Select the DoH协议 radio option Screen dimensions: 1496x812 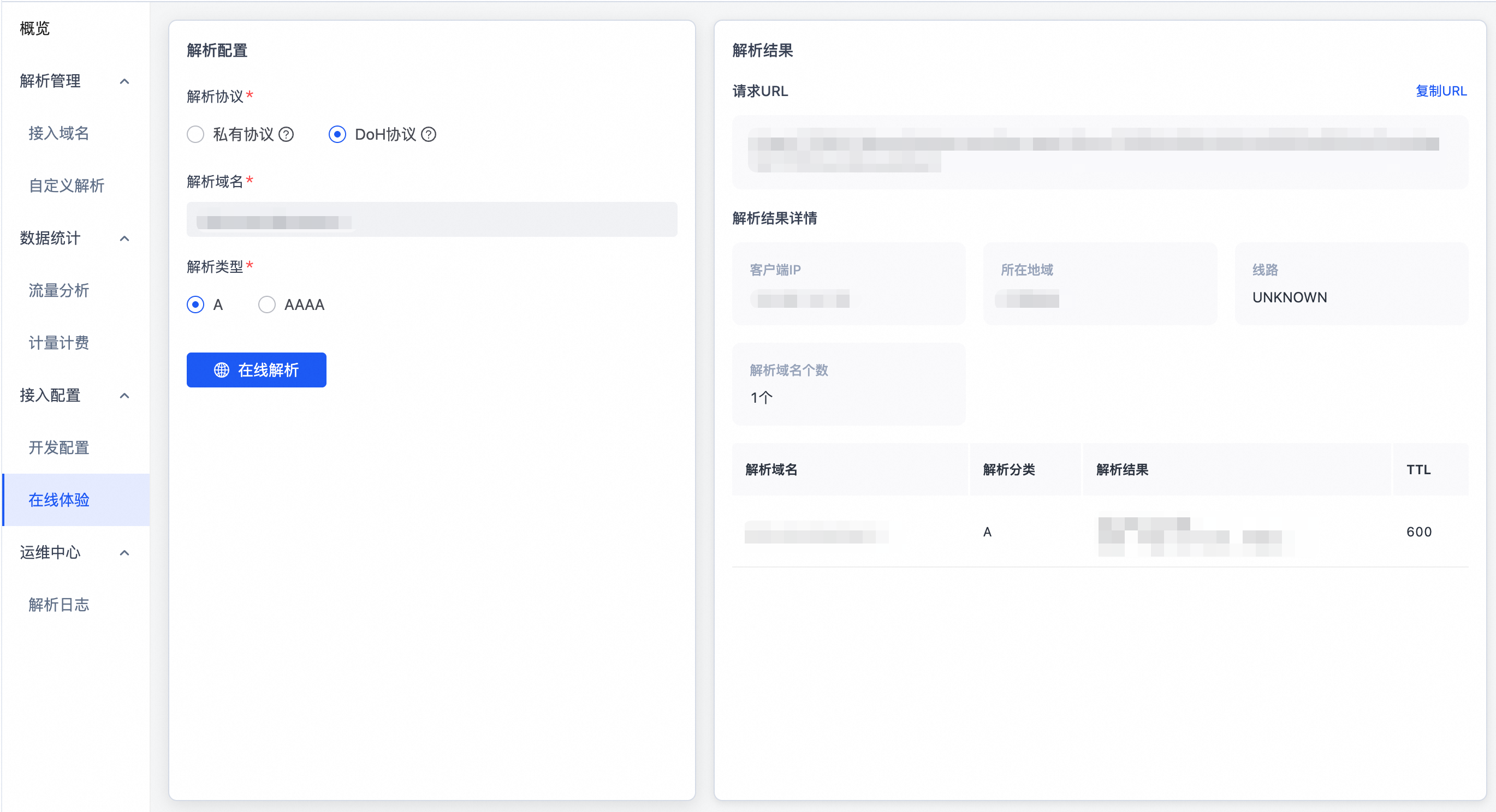tap(337, 135)
